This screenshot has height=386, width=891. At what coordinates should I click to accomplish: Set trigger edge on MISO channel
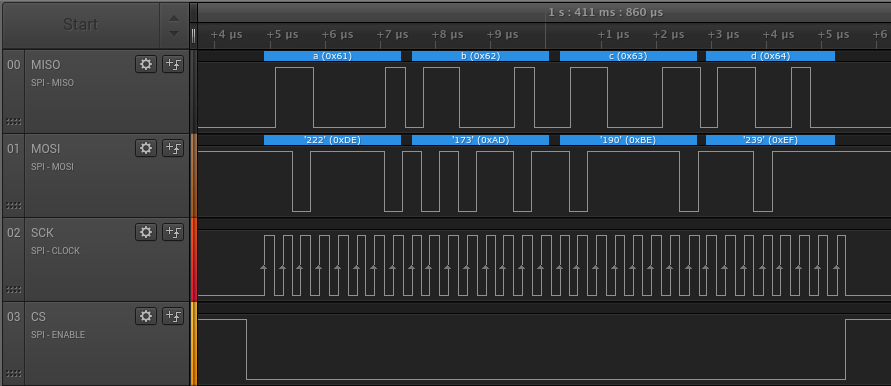(x=173, y=64)
